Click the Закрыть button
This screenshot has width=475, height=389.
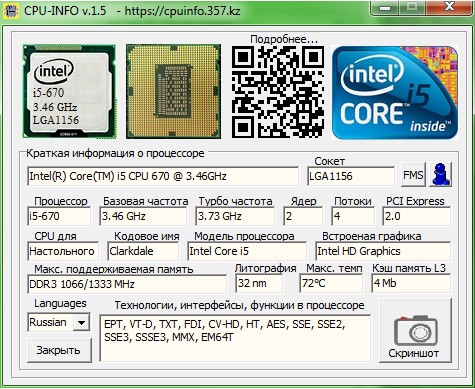[x=59, y=350]
